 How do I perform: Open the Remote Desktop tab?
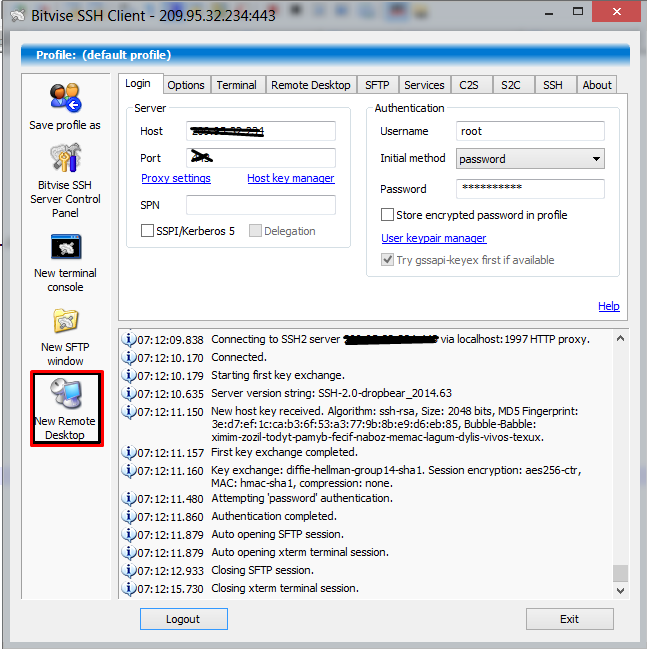[311, 85]
